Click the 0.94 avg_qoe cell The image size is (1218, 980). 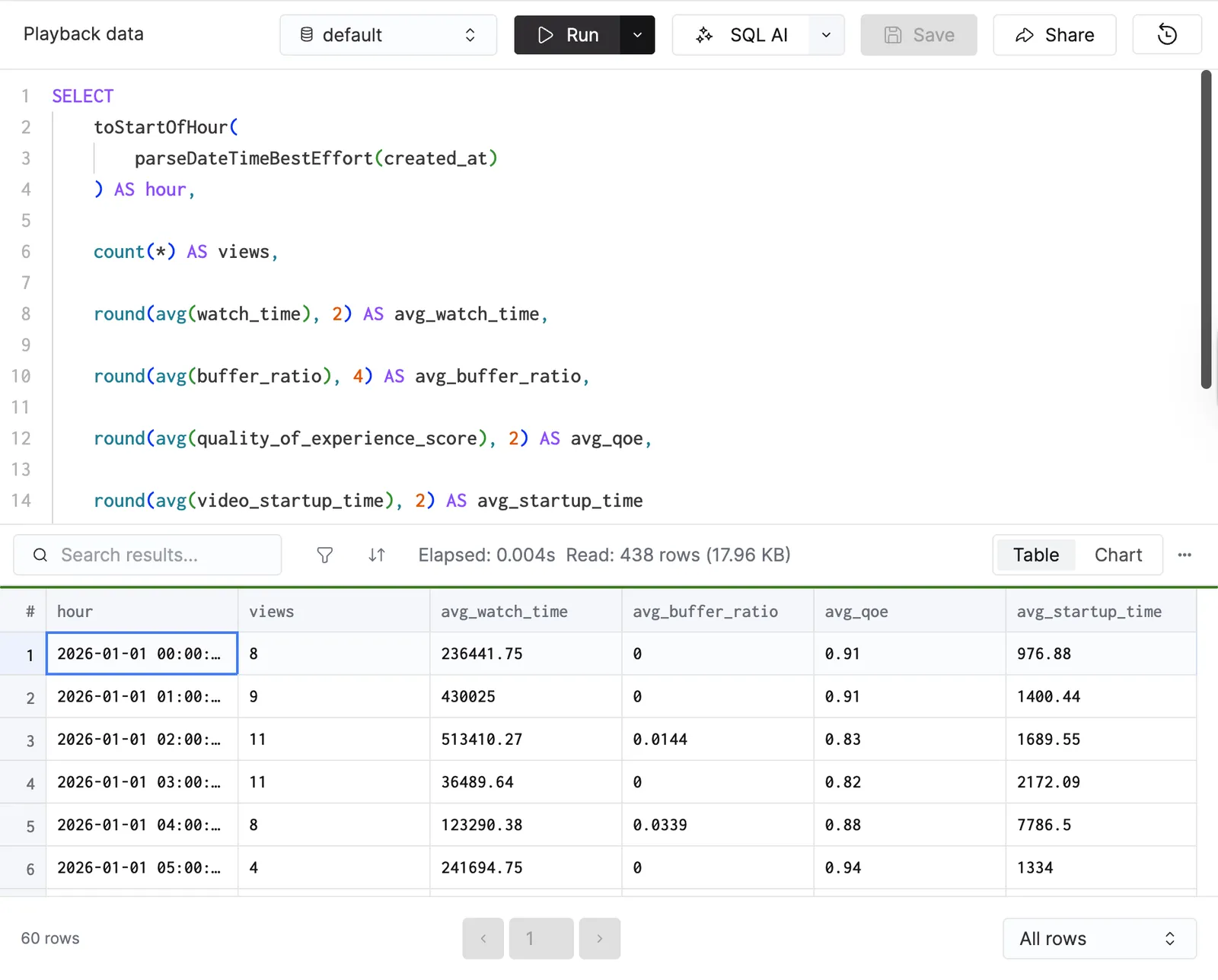[x=910, y=867]
